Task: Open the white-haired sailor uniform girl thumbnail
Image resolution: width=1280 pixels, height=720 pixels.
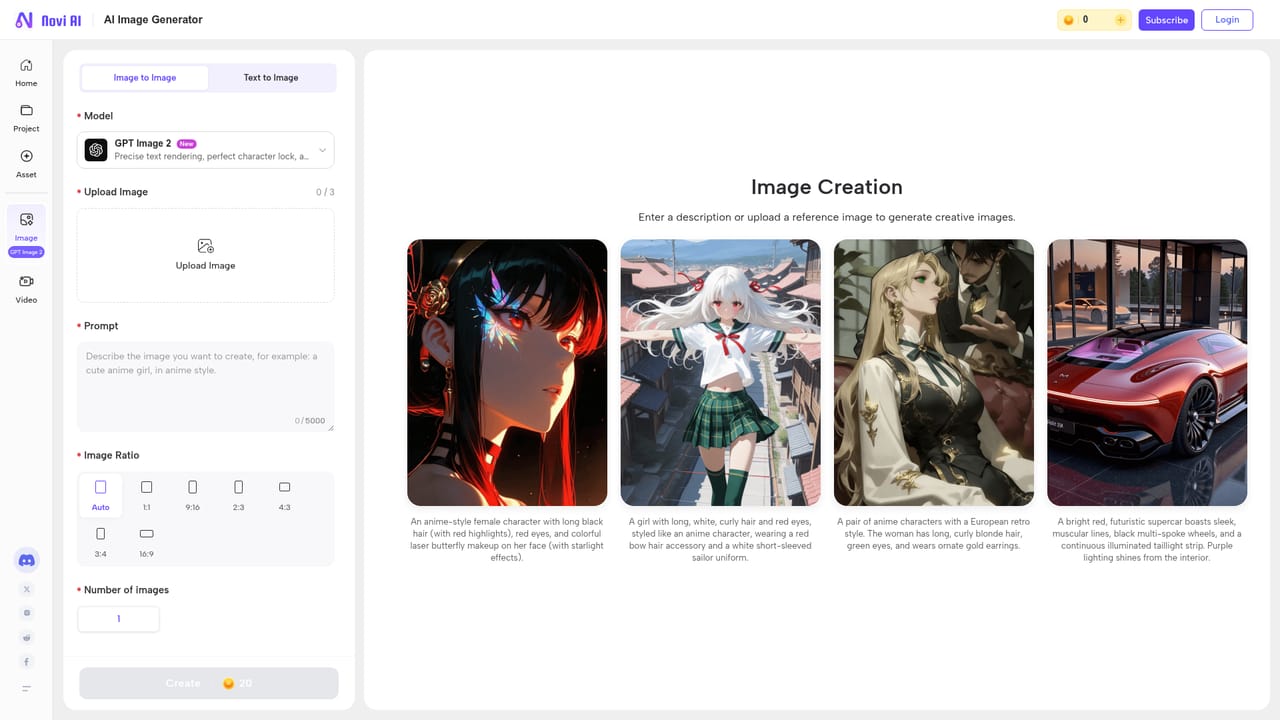Action: pyautogui.click(x=720, y=373)
